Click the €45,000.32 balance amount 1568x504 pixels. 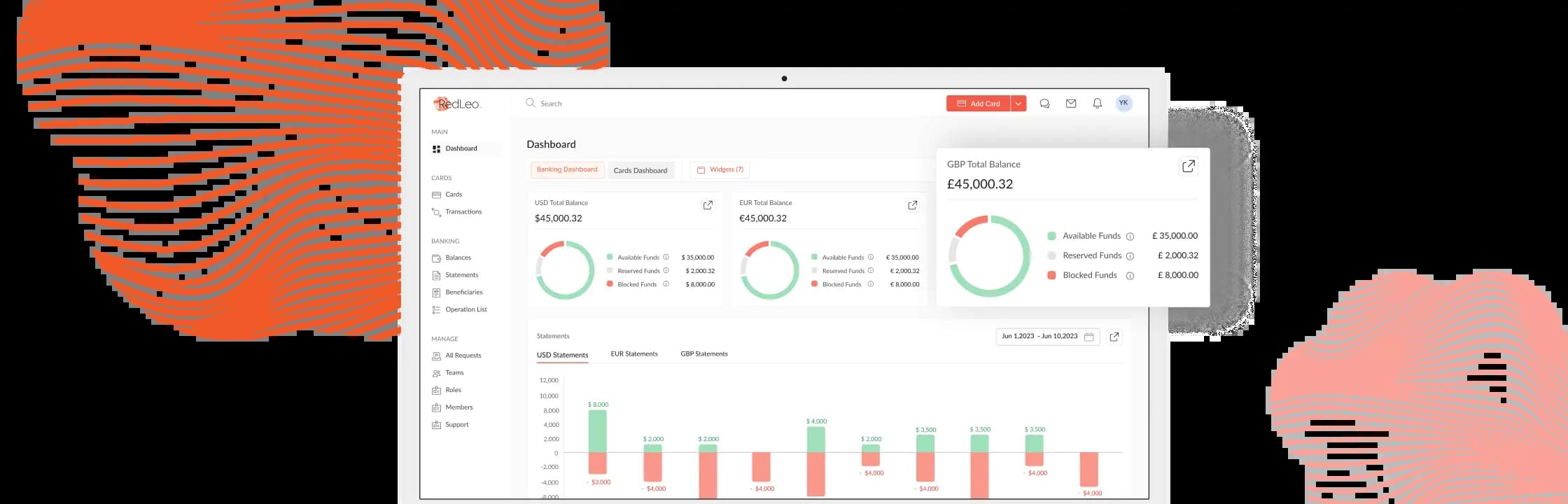(x=763, y=218)
